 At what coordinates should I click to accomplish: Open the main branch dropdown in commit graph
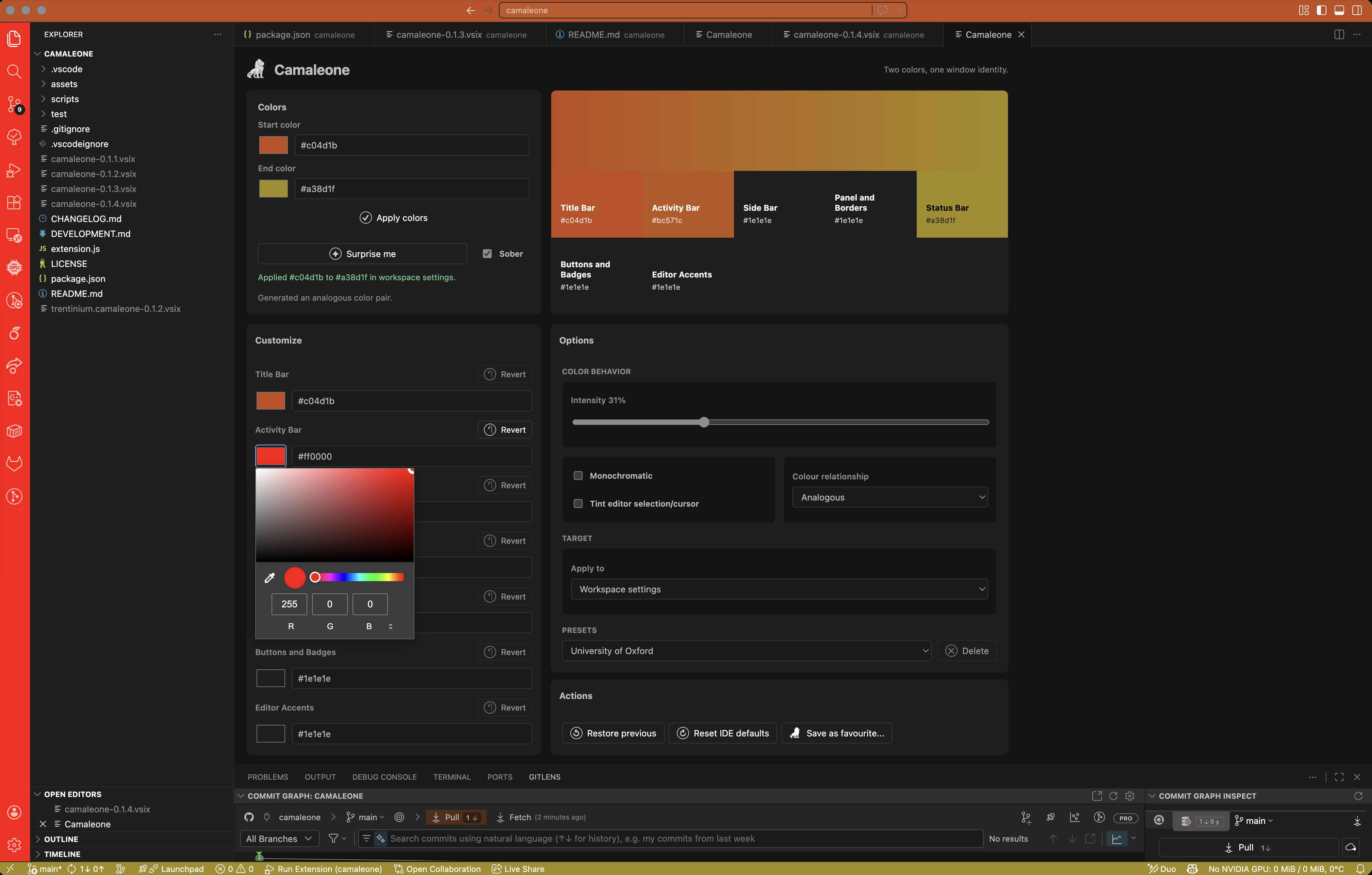coord(365,817)
